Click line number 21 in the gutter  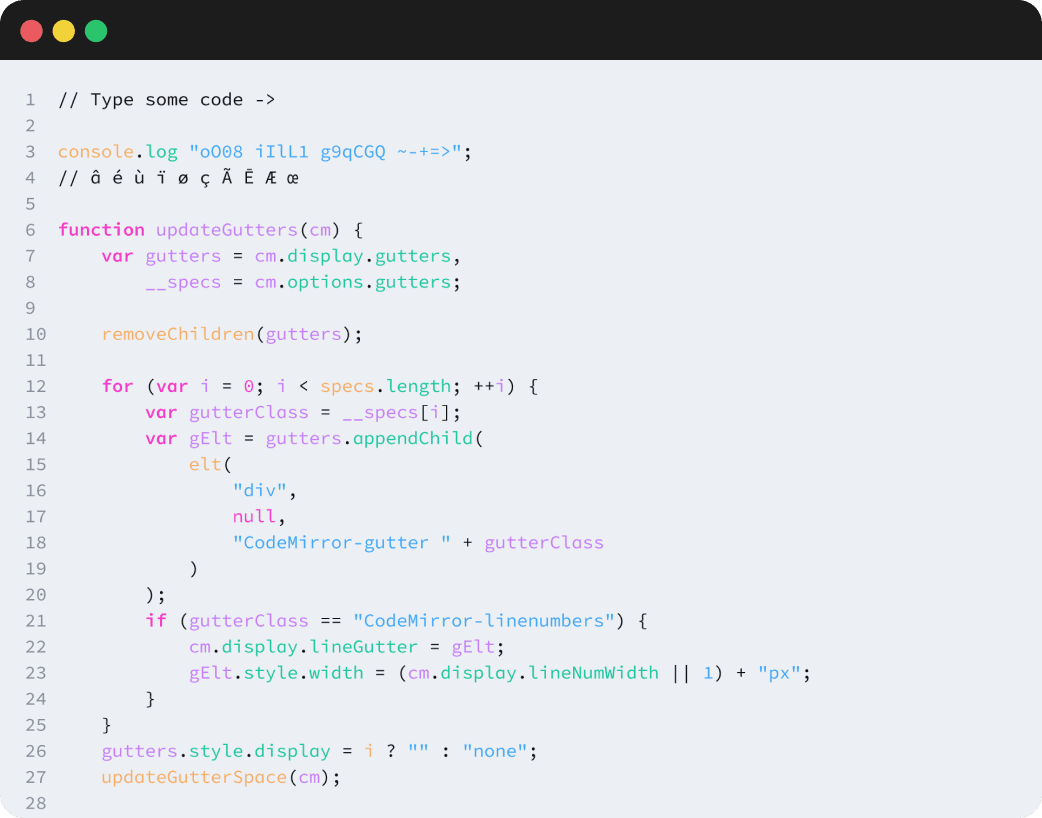pos(35,620)
